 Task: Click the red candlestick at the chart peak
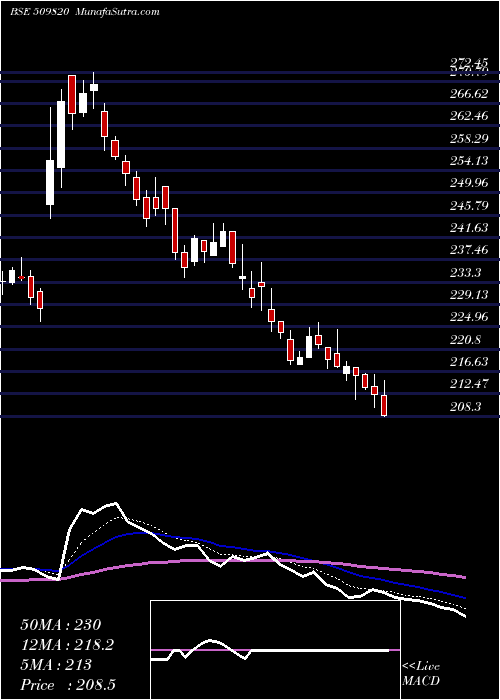click(x=72, y=94)
